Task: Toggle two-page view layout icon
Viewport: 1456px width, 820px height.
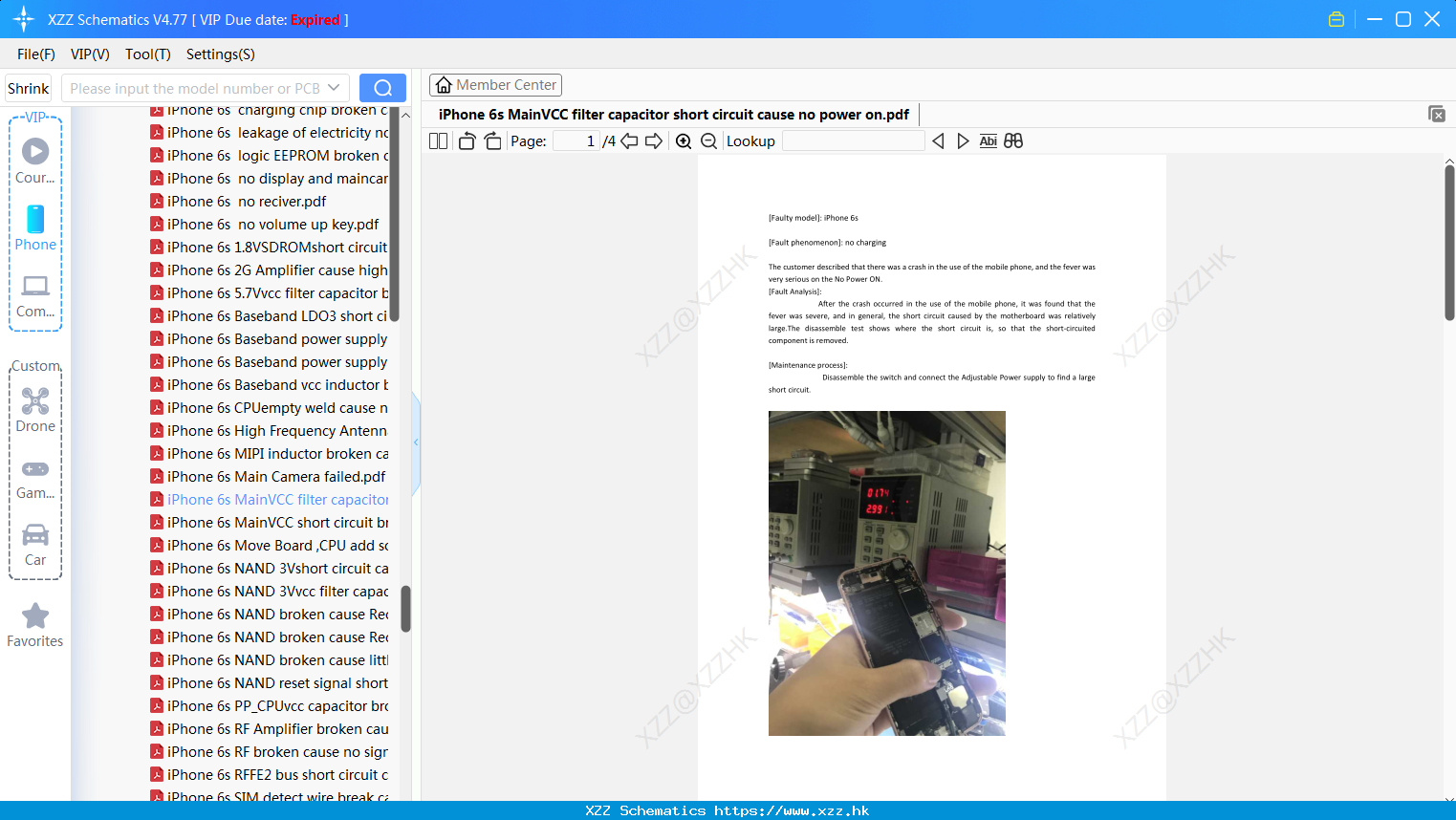Action: point(438,141)
